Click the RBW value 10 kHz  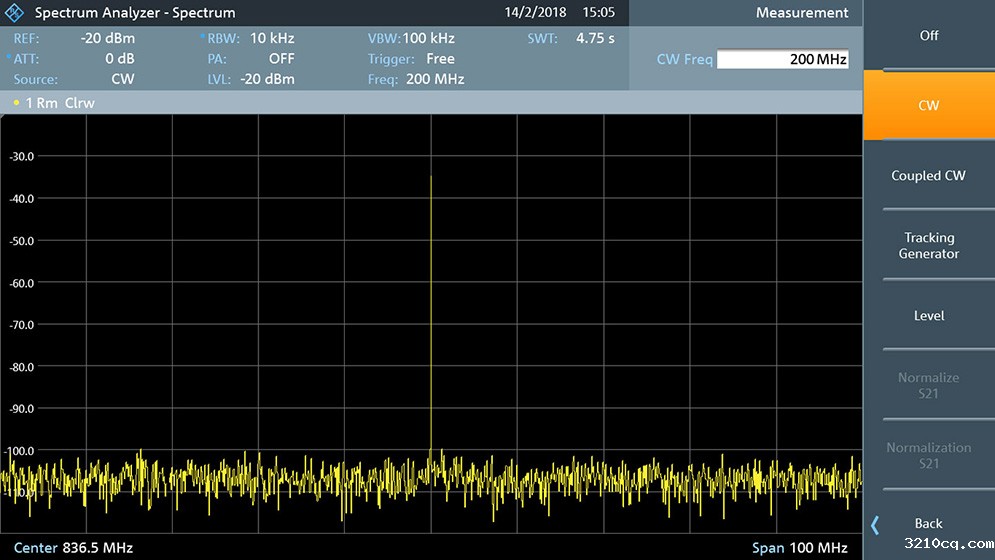point(272,38)
